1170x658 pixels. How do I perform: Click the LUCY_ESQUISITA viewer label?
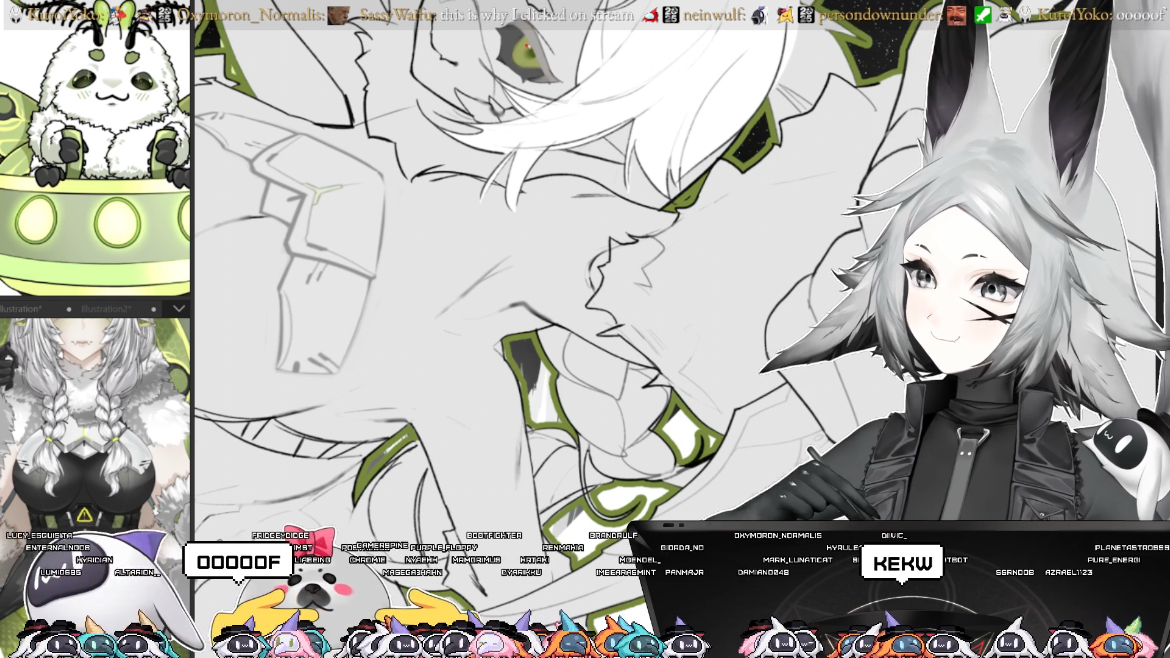[x=40, y=536]
